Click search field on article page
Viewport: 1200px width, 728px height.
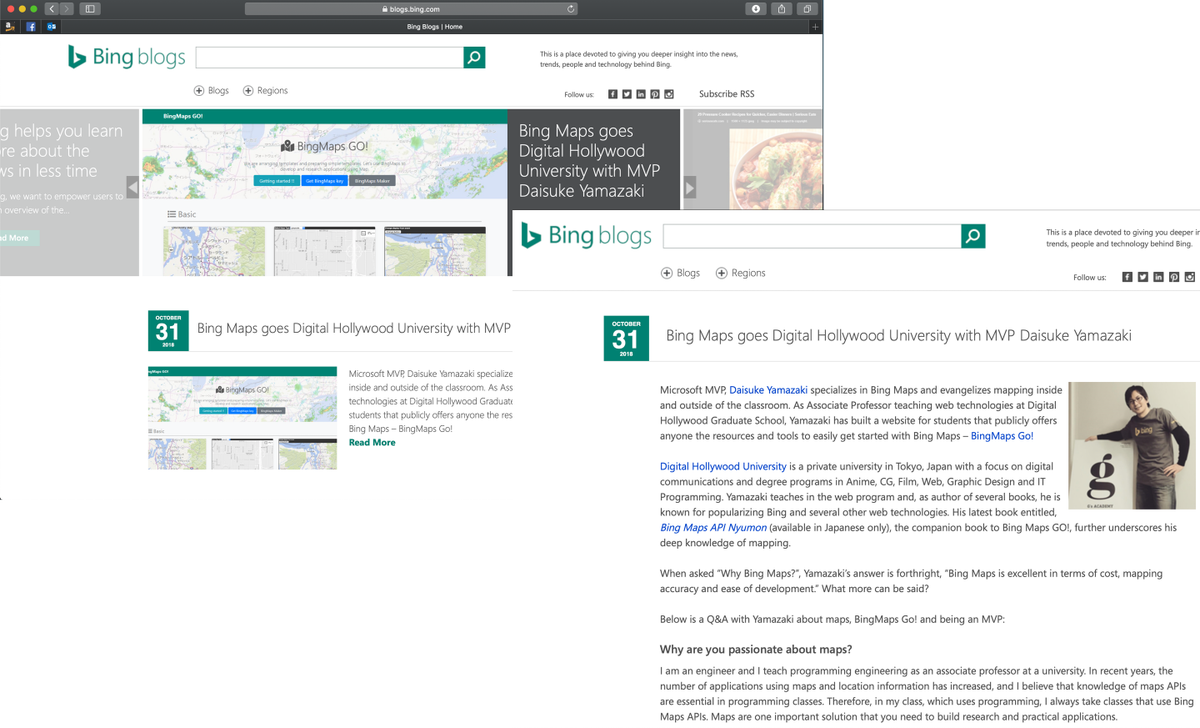(812, 236)
